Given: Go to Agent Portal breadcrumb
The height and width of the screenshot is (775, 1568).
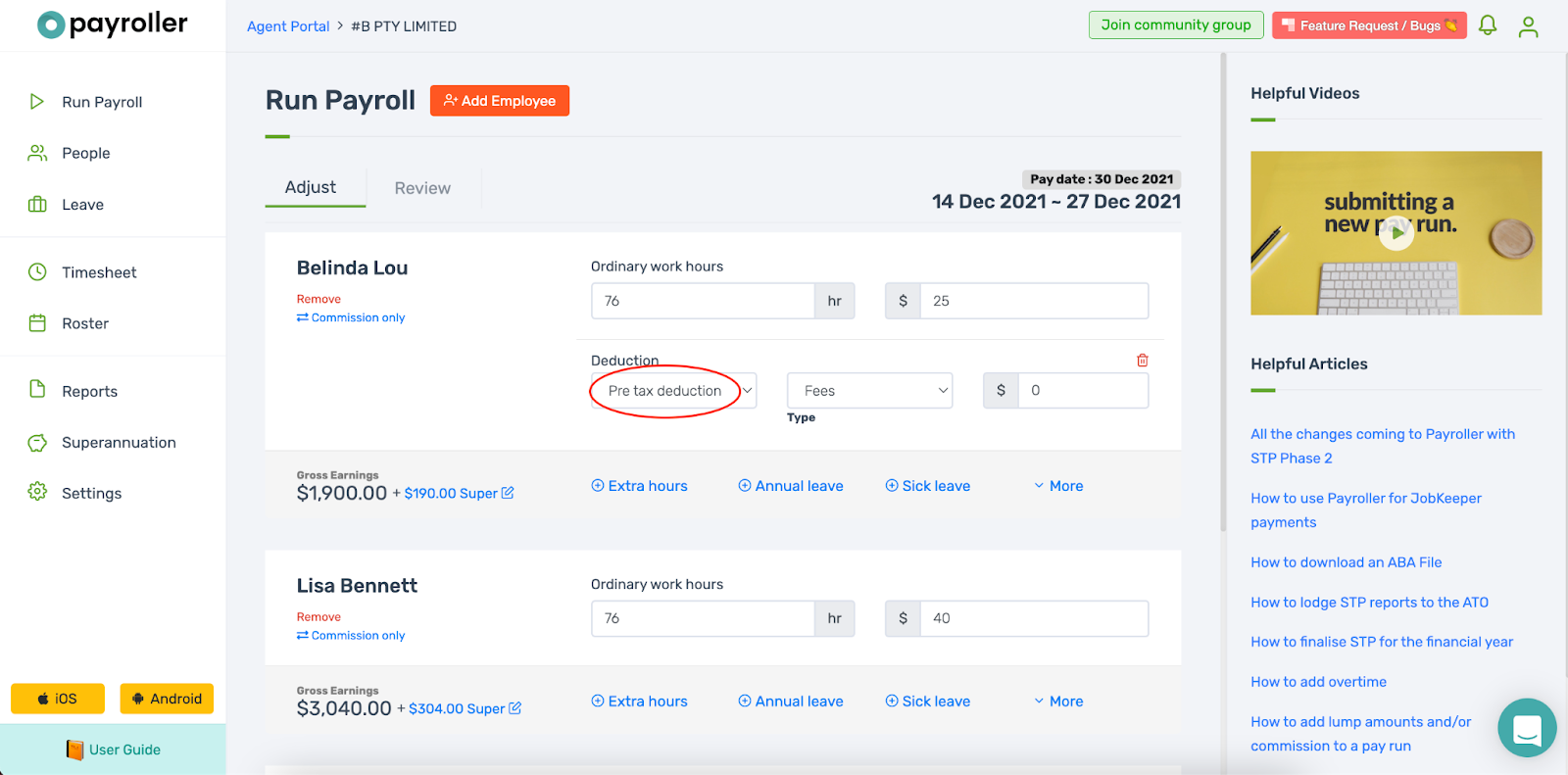Looking at the screenshot, I should coord(288,26).
